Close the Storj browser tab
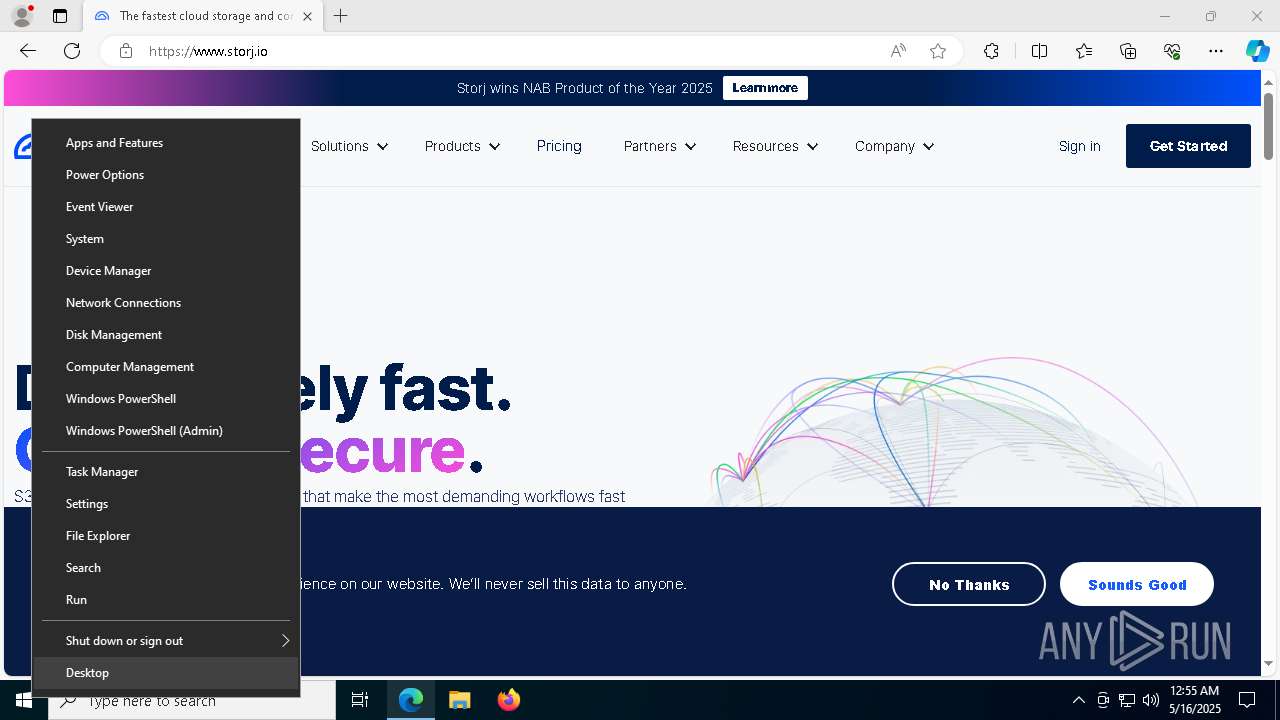Screen dimensions: 1280x720 pos(308,16)
